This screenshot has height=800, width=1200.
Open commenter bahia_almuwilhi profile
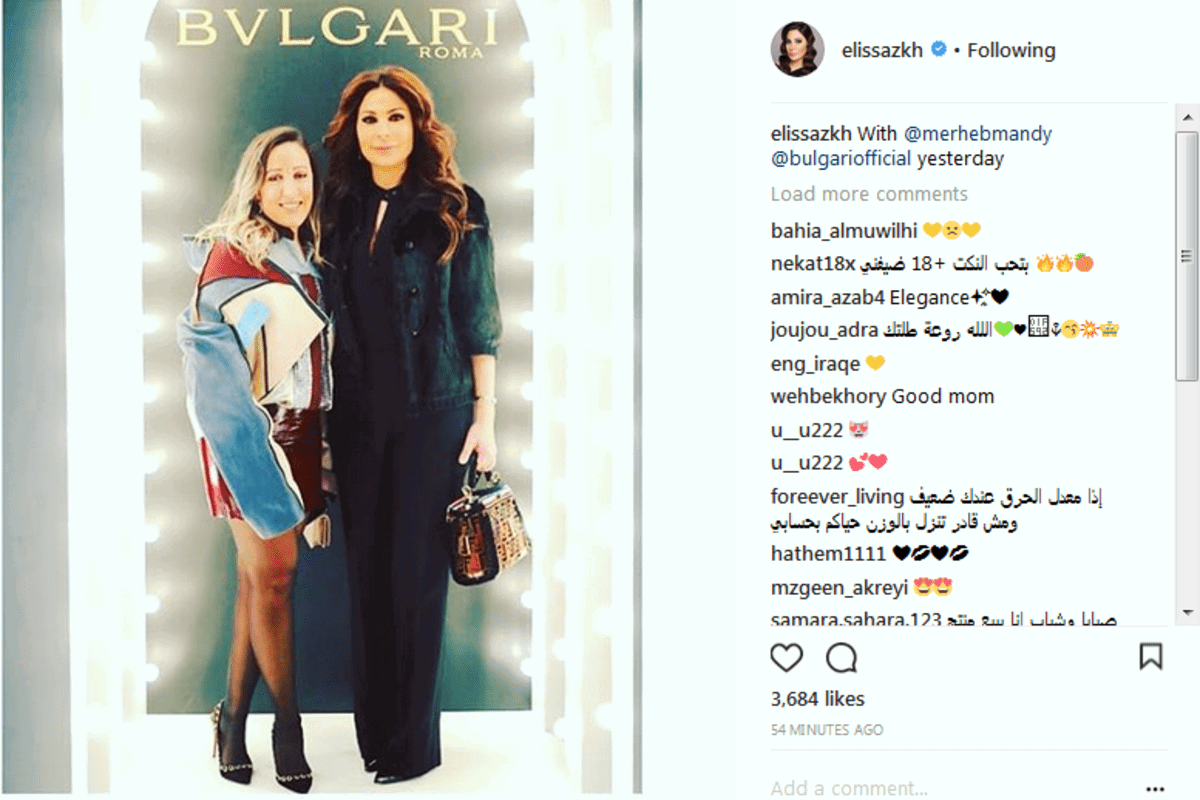[x=844, y=231]
